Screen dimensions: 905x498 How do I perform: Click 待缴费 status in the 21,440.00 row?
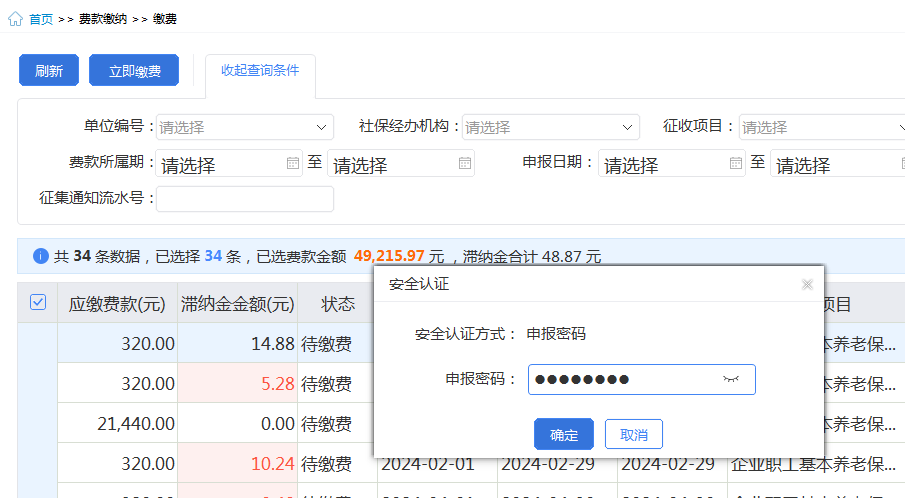coord(327,424)
